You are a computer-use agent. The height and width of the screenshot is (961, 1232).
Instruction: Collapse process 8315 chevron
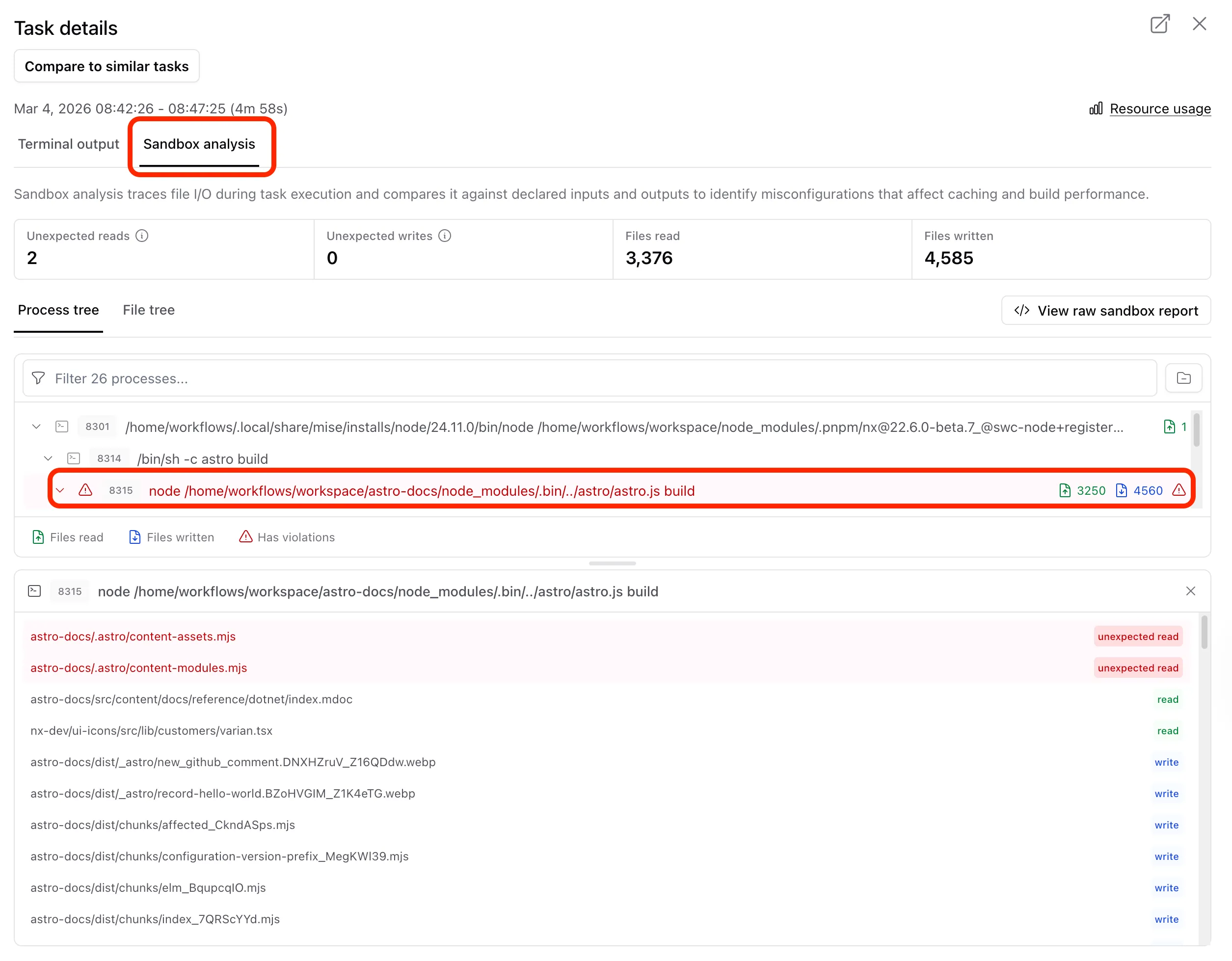pyautogui.click(x=60, y=491)
